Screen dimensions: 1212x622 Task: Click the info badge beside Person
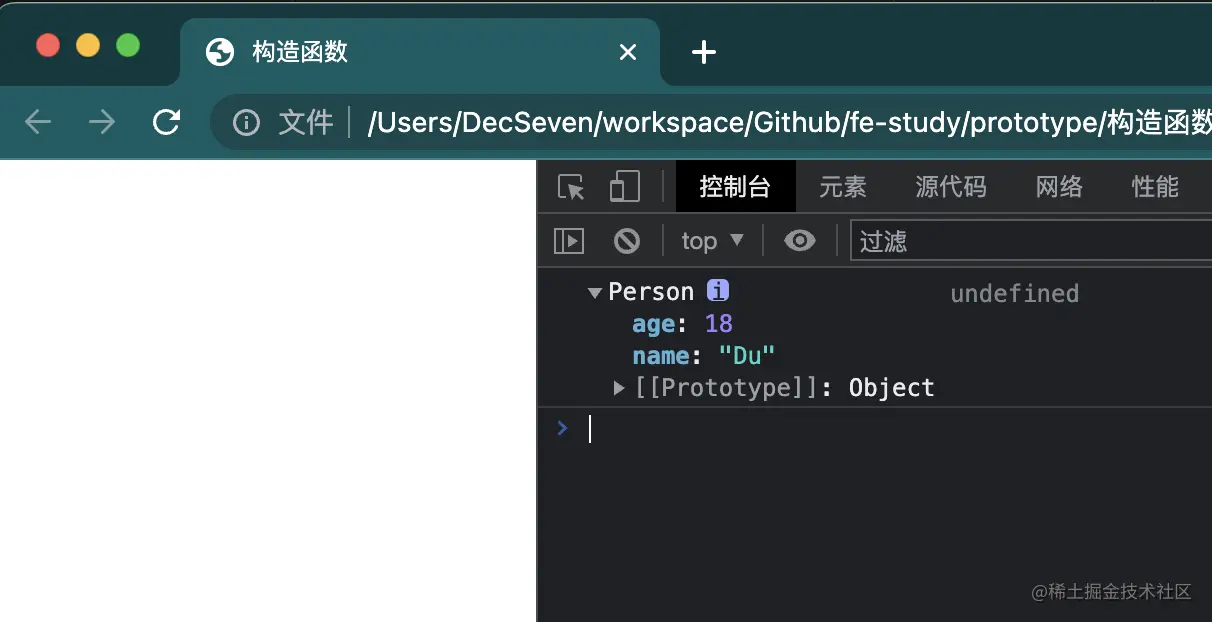(x=718, y=291)
